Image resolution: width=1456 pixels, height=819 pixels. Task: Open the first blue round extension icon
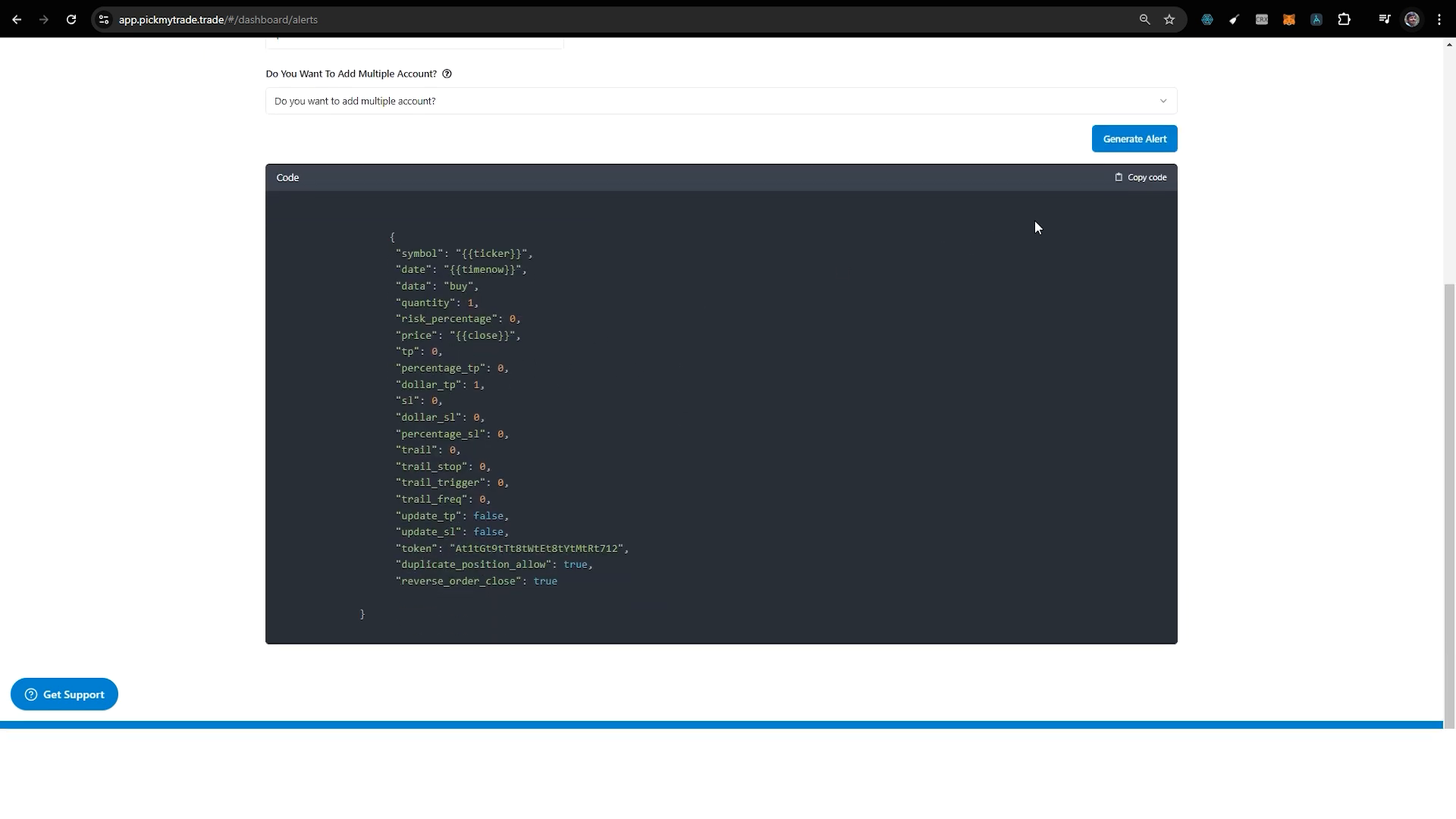coord(1207,20)
